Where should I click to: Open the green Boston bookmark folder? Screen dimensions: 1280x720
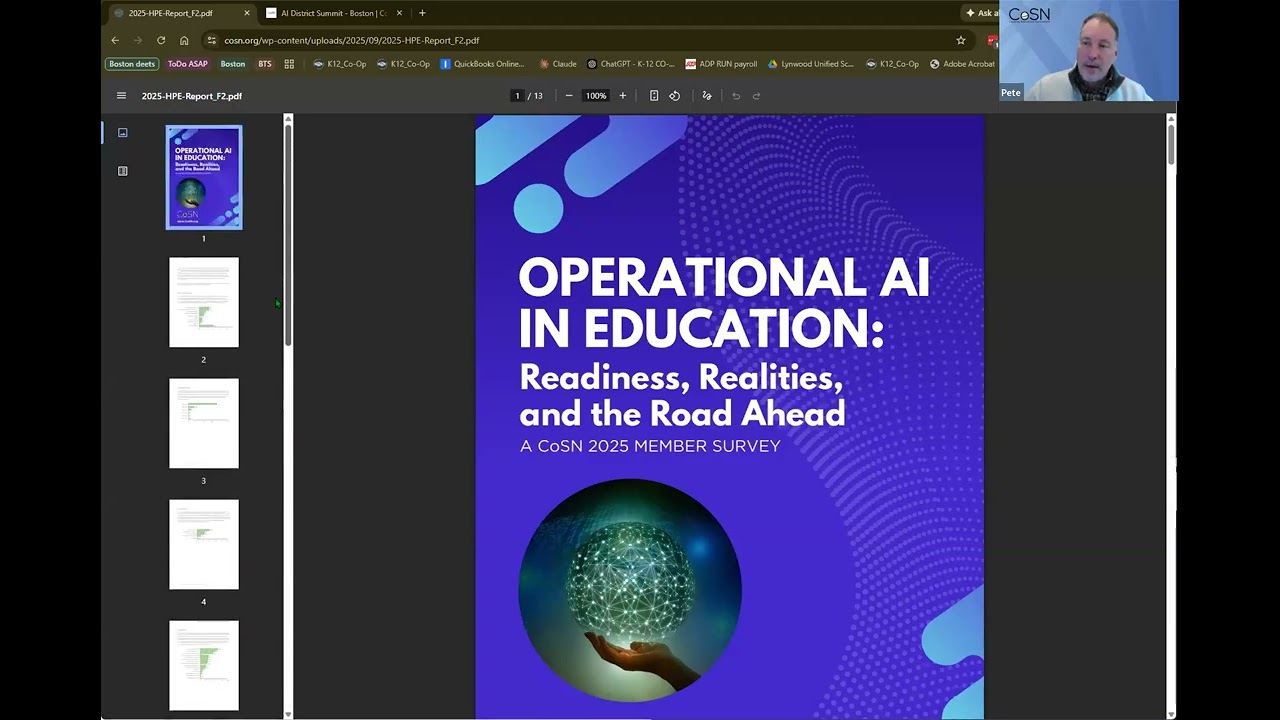coord(233,64)
